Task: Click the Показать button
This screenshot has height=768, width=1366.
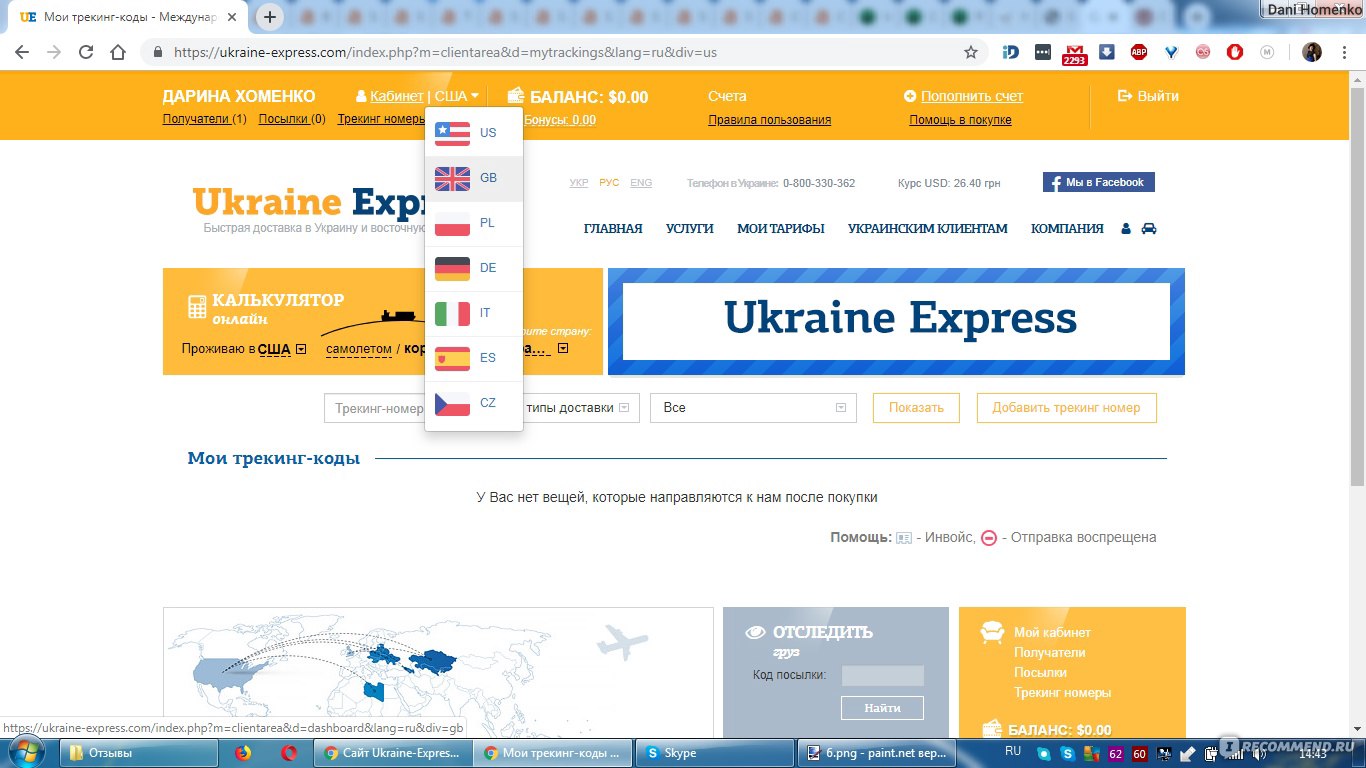Action: (x=916, y=408)
